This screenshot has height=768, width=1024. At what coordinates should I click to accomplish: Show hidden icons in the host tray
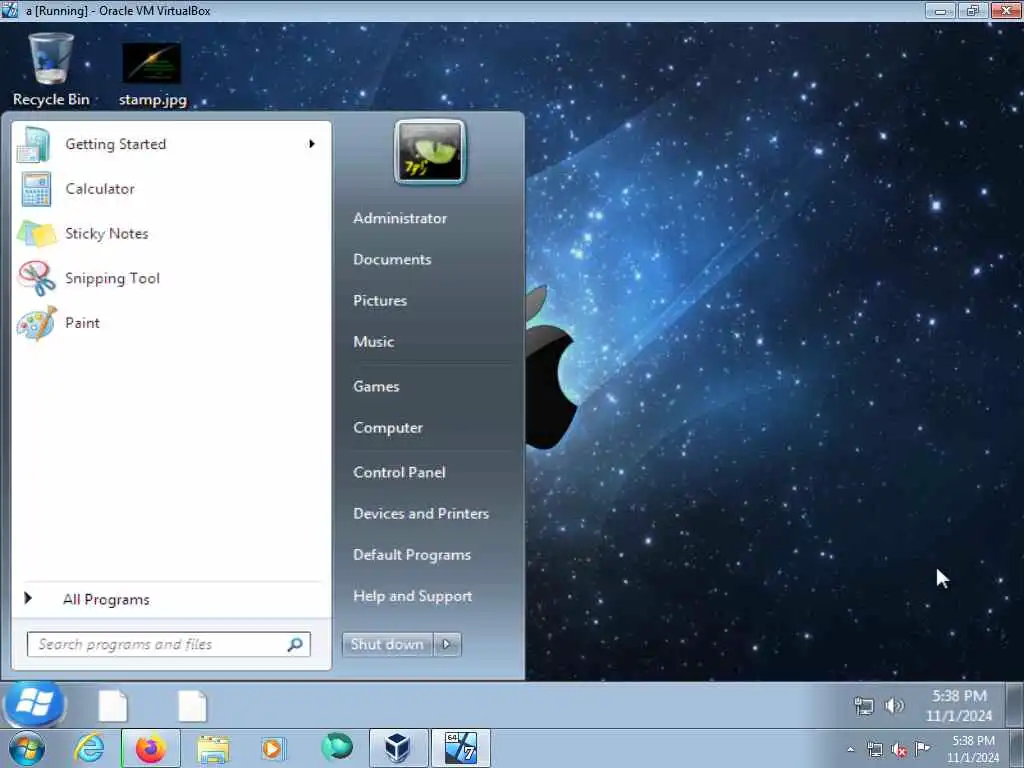tap(850, 749)
